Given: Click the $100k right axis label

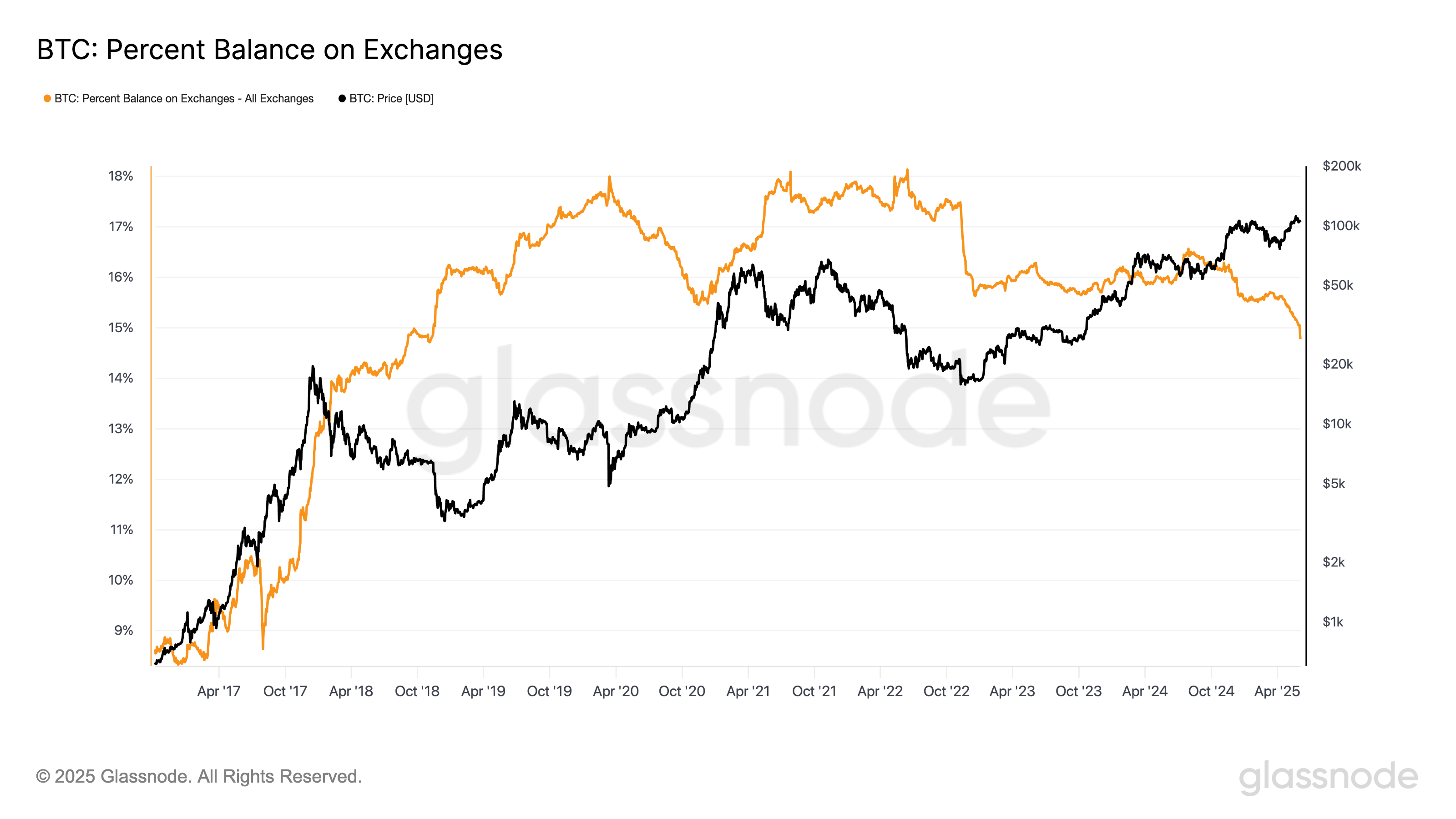Looking at the screenshot, I should (x=1341, y=226).
